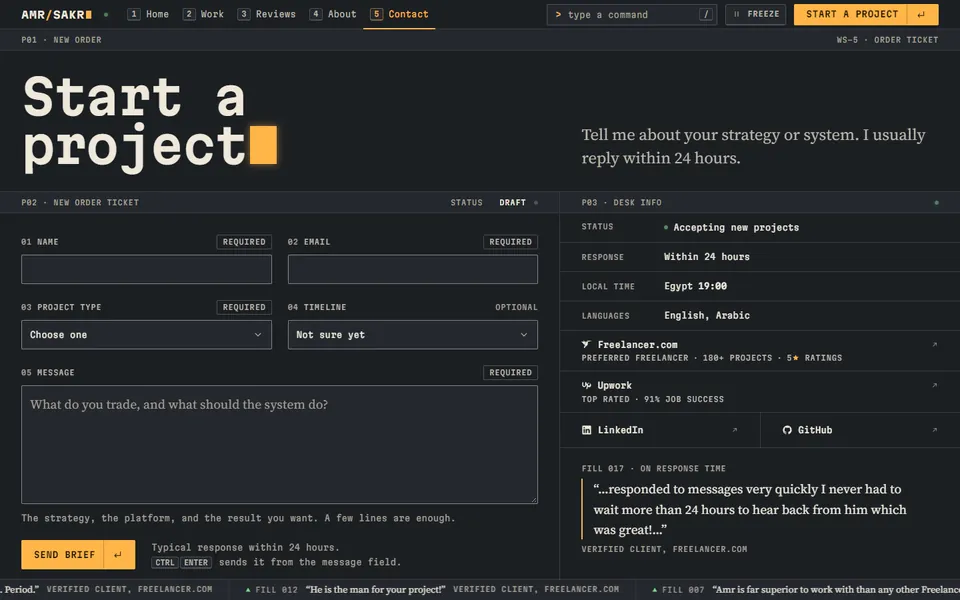The height and width of the screenshot is (600, 960).
Task: Click the CTRL key hint
Action: coord(165,562)
